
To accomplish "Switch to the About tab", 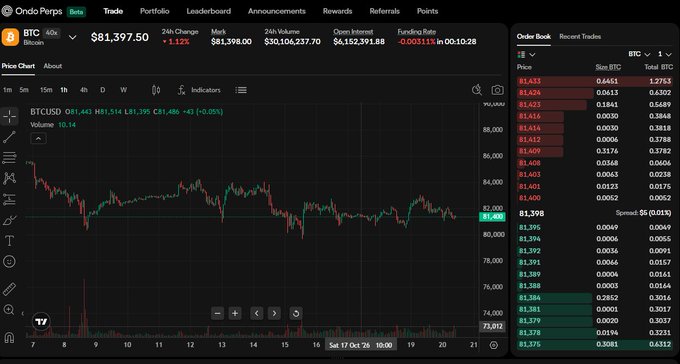I will coord(53,66).
